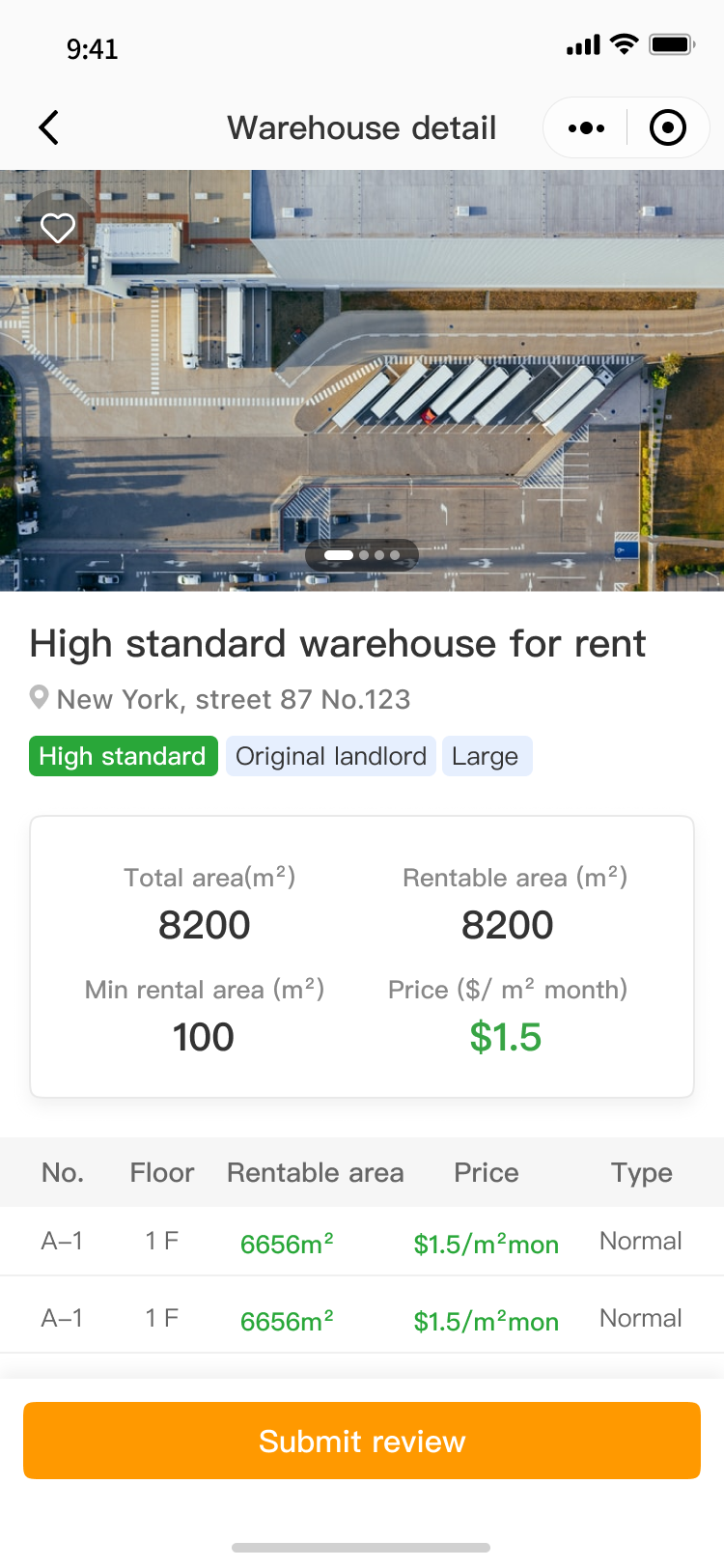Tap the Price column header
The width and height of the screenshot is (724, 1568).
coord(487,1172)
